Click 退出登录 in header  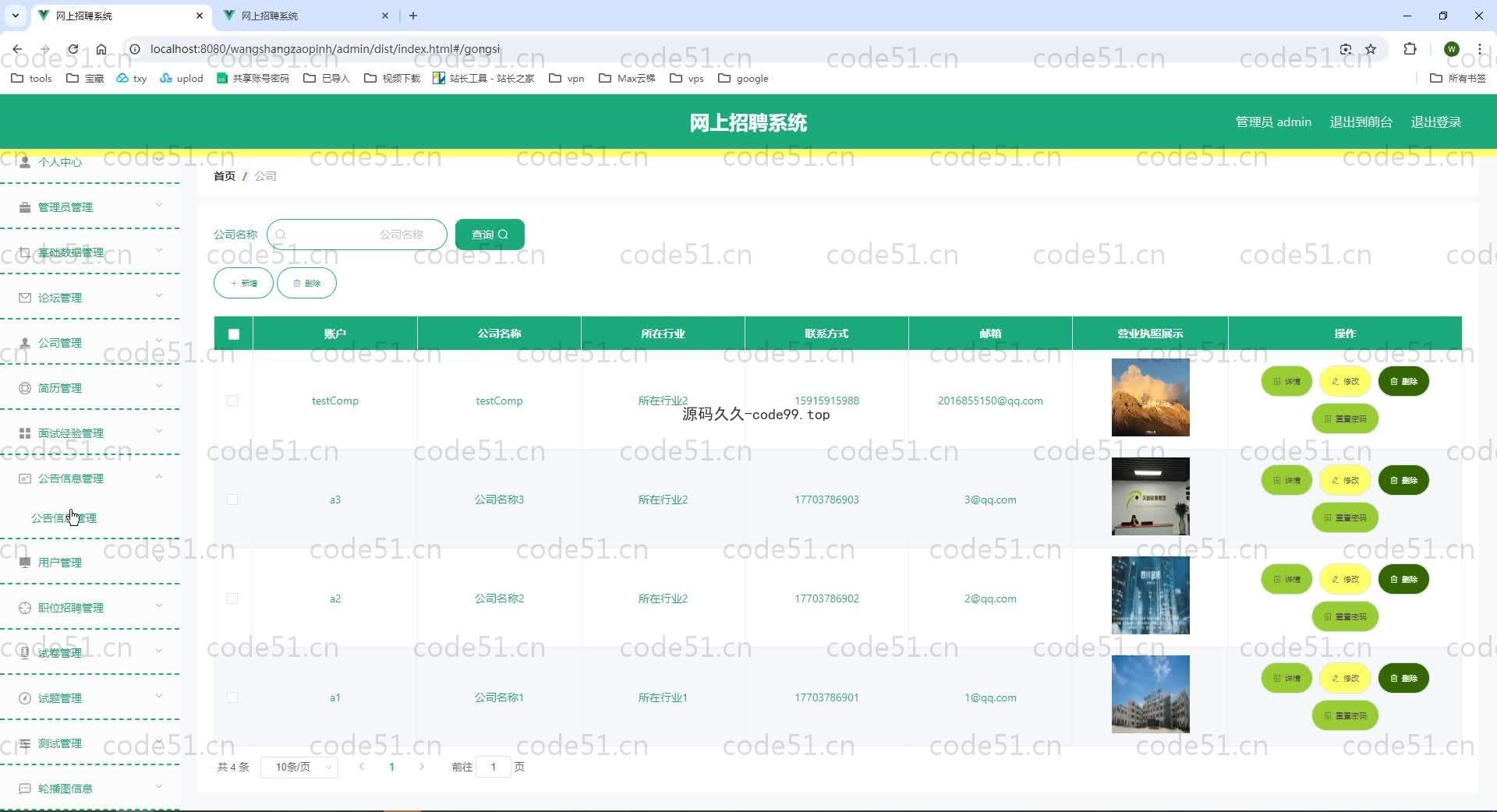(1435, 122)
